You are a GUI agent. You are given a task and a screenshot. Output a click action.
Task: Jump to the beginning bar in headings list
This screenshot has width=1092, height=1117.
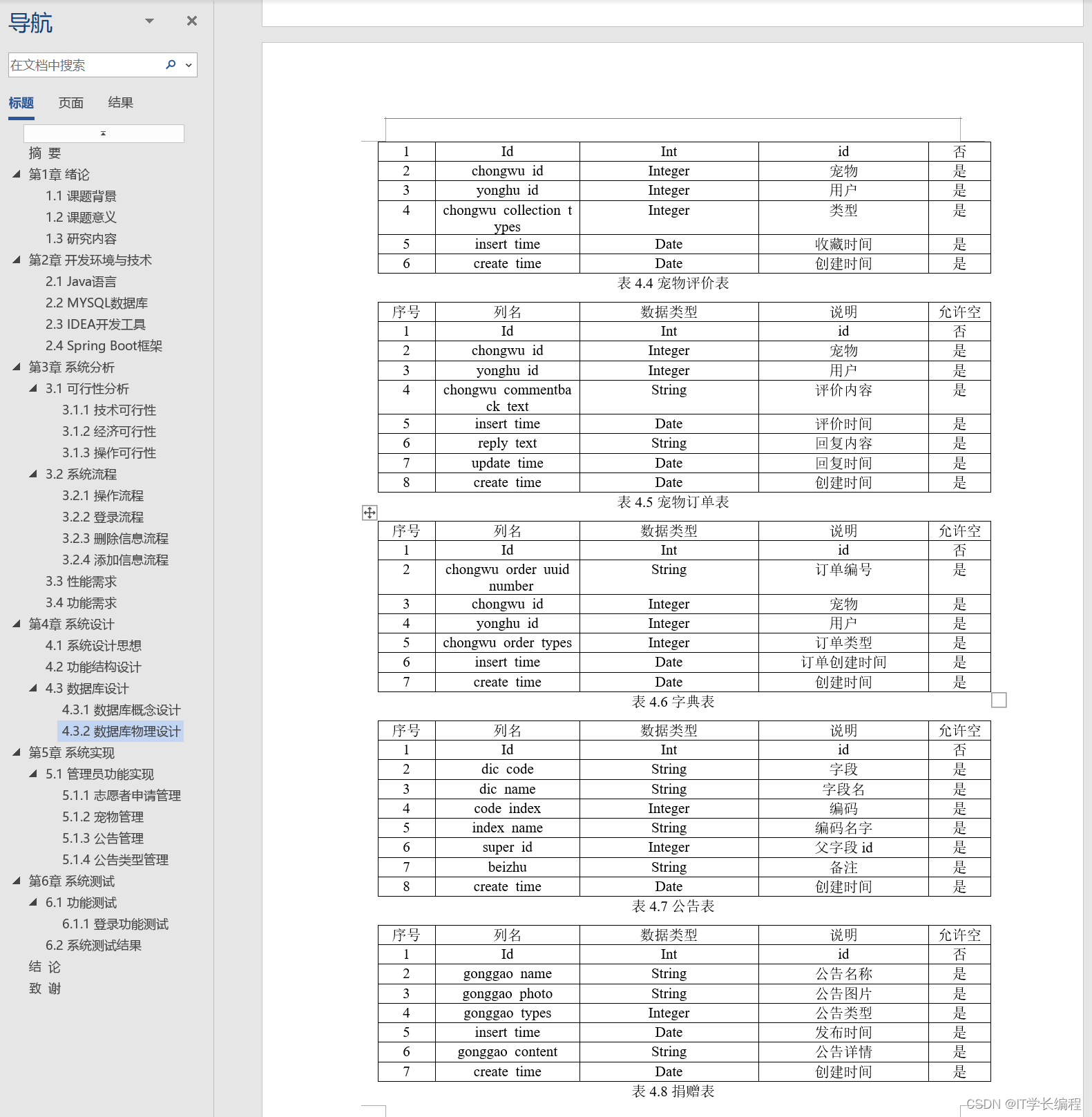coord(104,133)
